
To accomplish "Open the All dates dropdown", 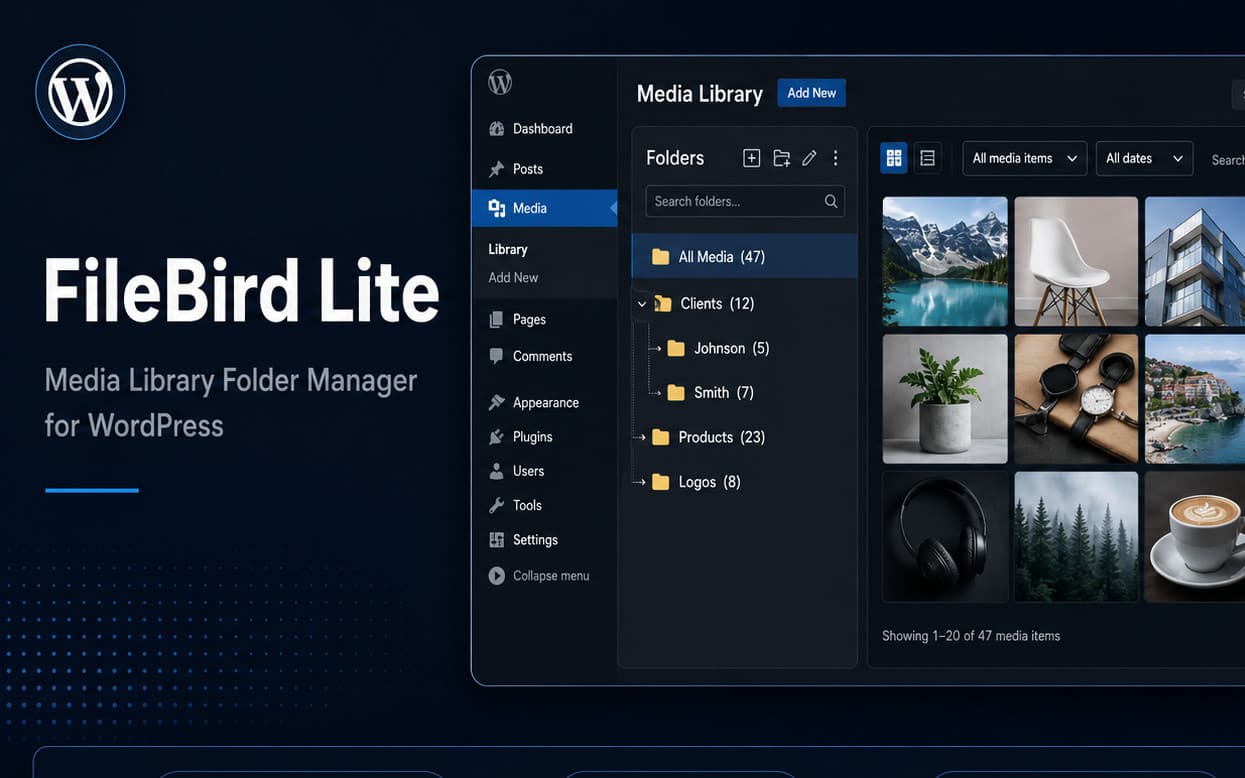I will point(1144,158).
